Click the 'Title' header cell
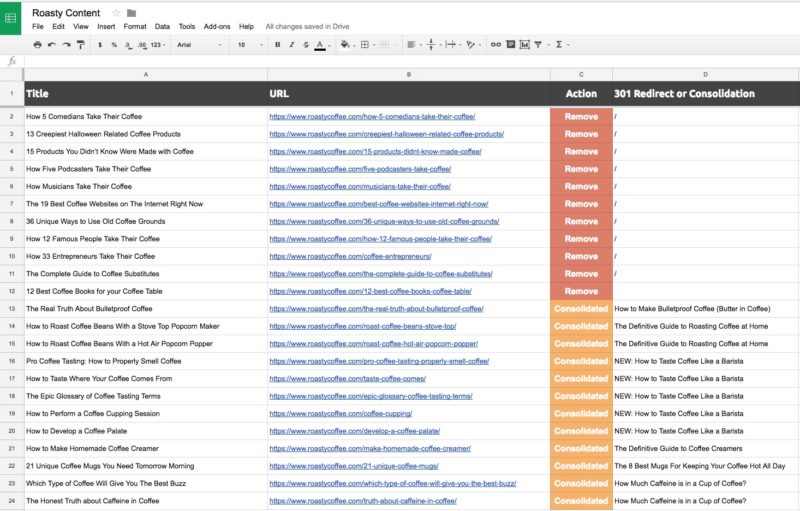Image resolution: width=800 pixels, height=511 pixels. pyautogui.click(x=145, y=93)
